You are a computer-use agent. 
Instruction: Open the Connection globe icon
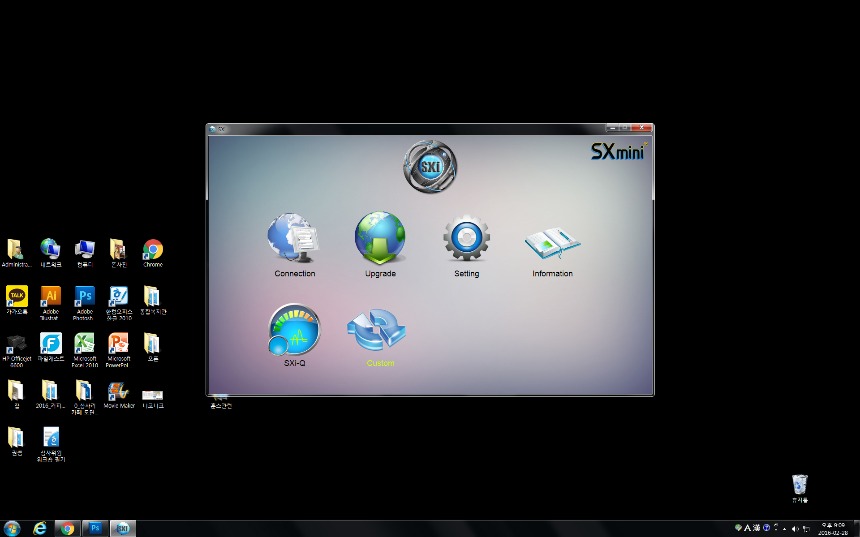(x=293, y=238)
